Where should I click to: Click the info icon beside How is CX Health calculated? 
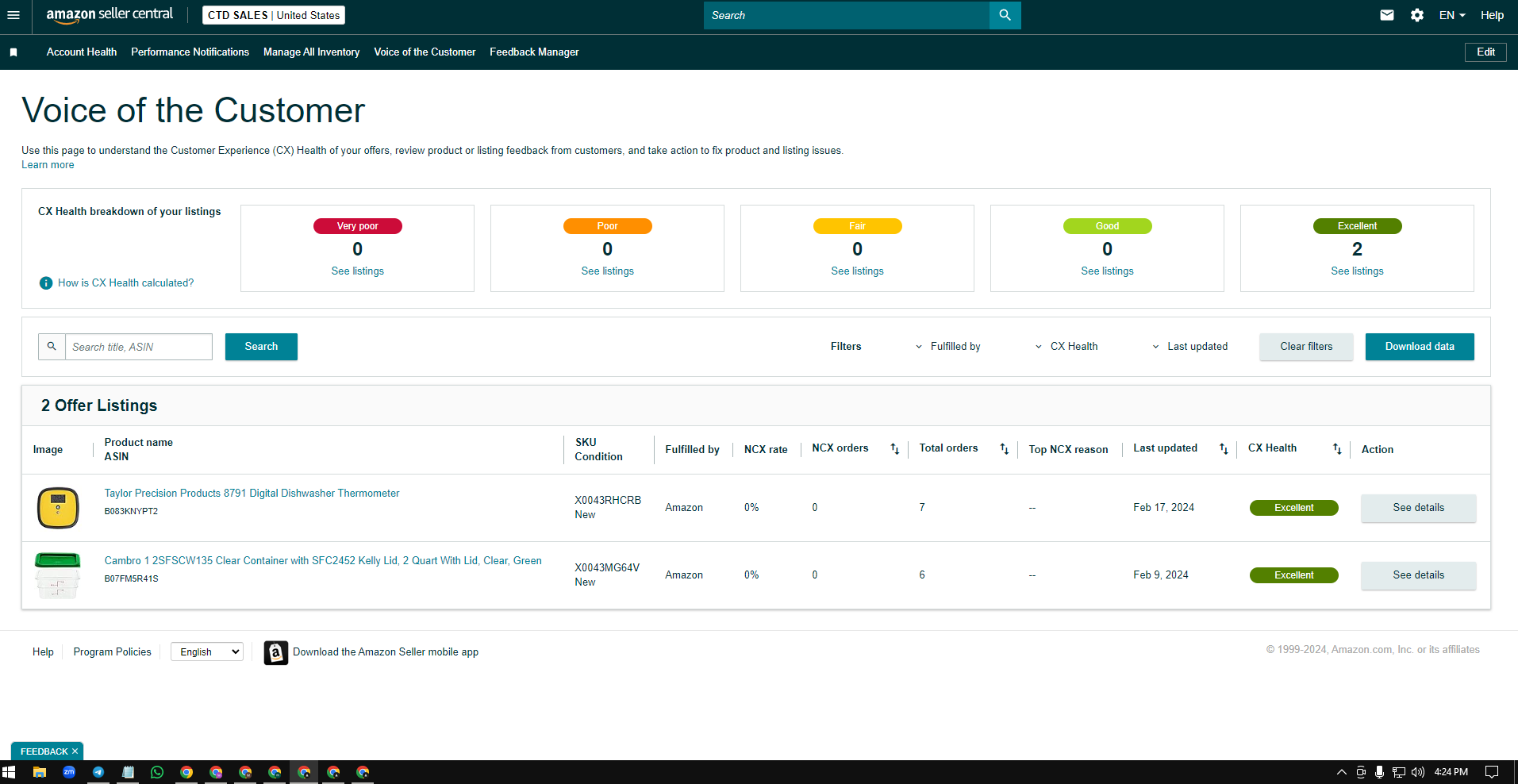46,283
